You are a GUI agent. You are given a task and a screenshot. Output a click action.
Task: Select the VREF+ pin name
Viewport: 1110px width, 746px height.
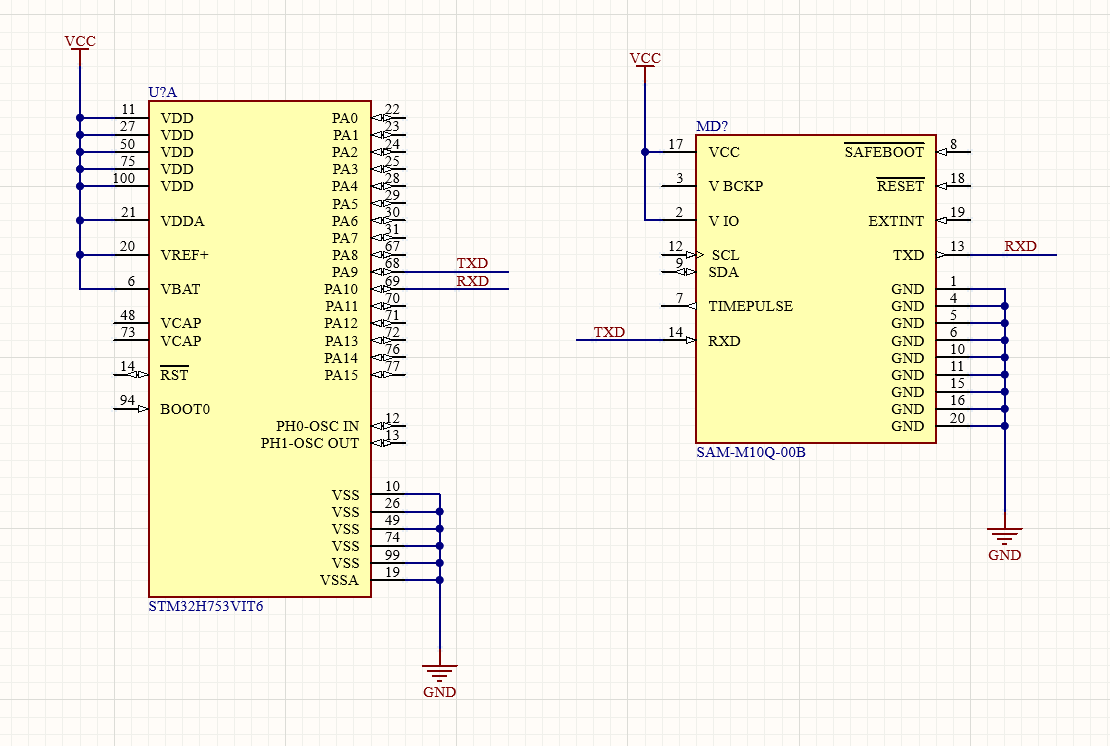click(x=184, y=255)
